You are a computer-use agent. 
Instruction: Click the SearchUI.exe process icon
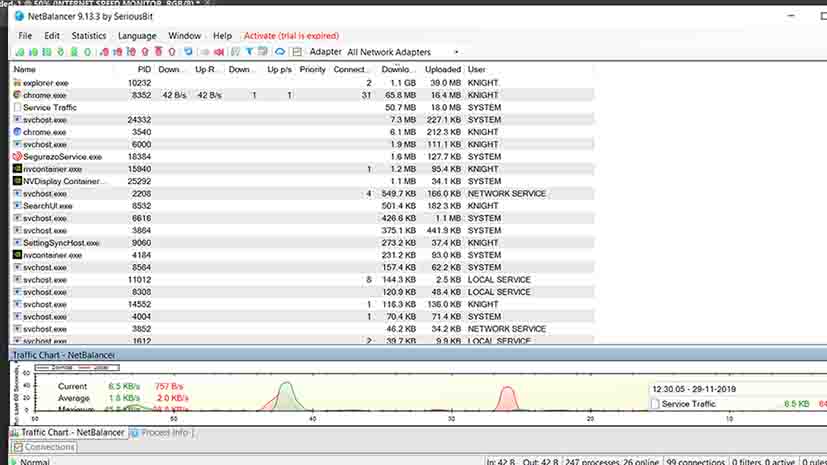tap(17, 206)
